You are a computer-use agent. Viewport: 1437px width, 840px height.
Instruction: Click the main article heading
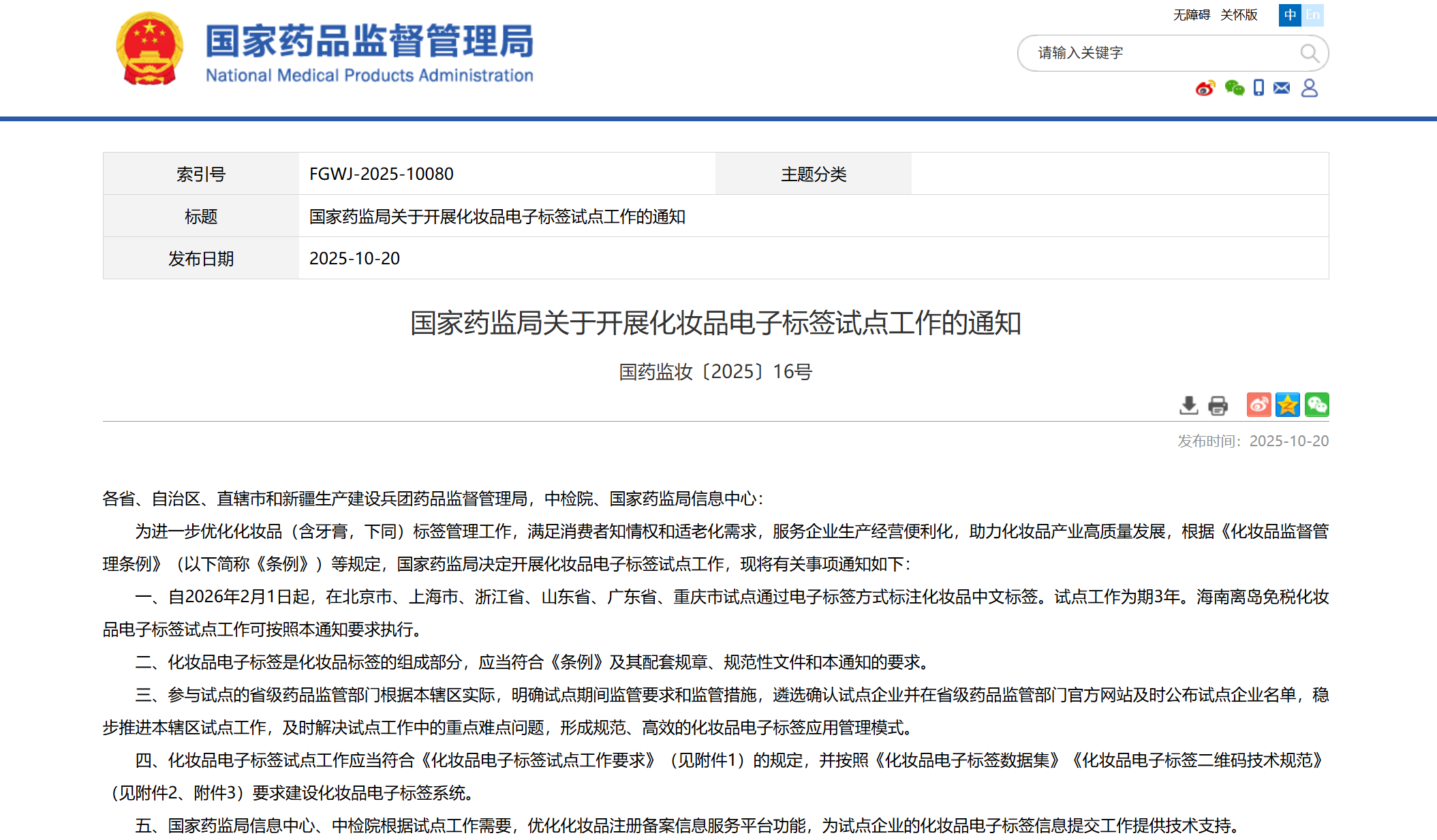click(x=715, y=323)
